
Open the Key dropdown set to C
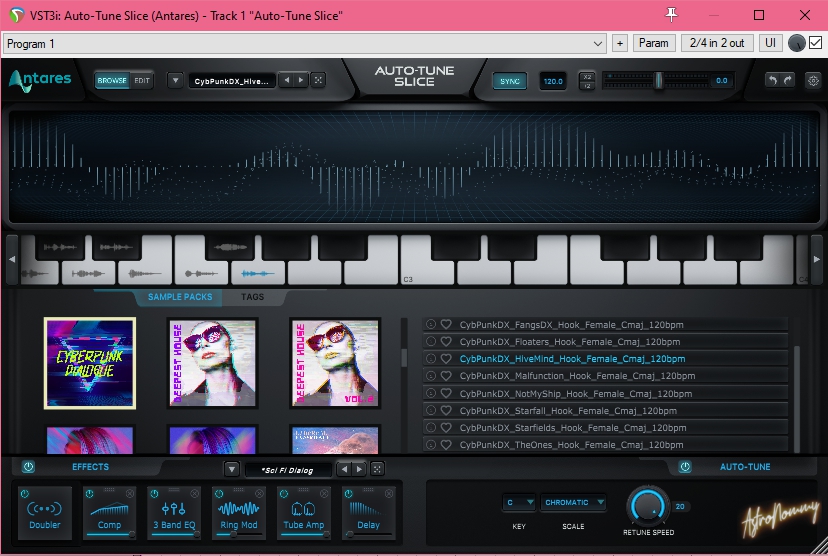click(519, 502)
